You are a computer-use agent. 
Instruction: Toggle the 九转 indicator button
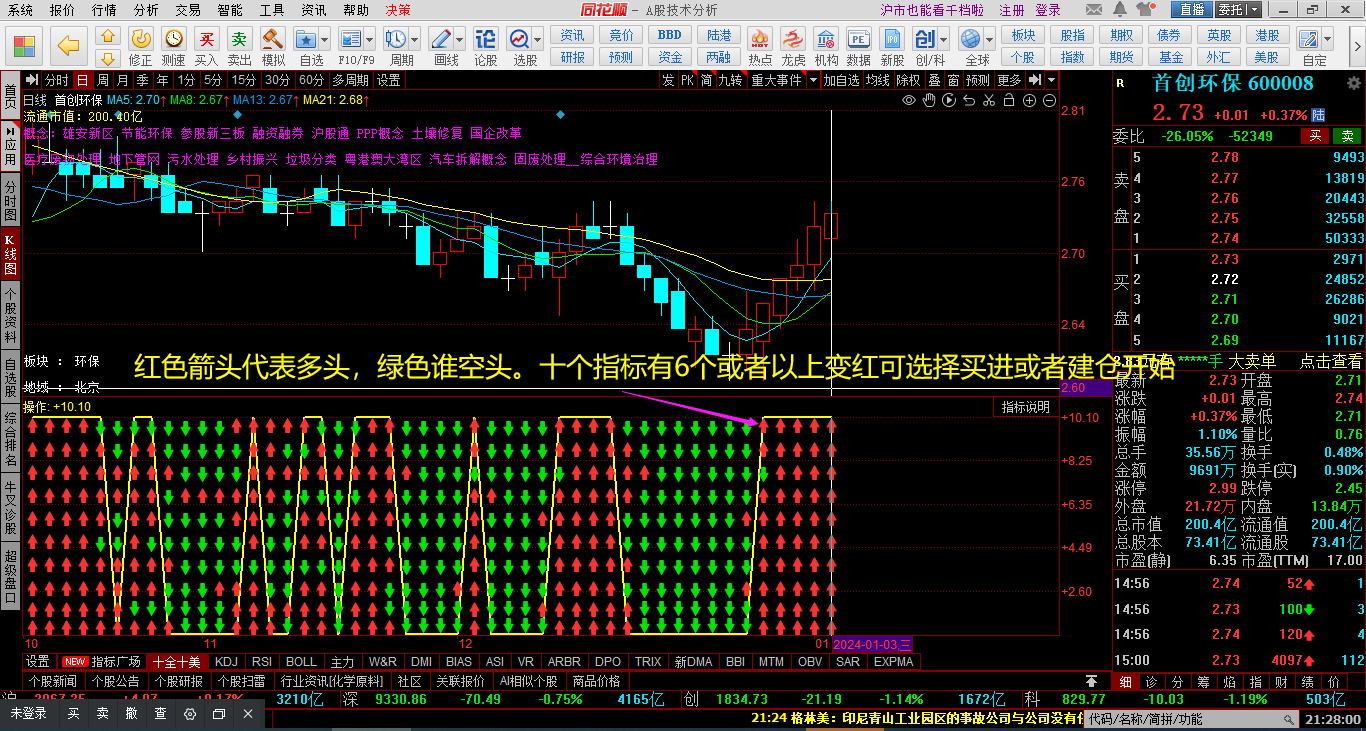click(731, 80)
